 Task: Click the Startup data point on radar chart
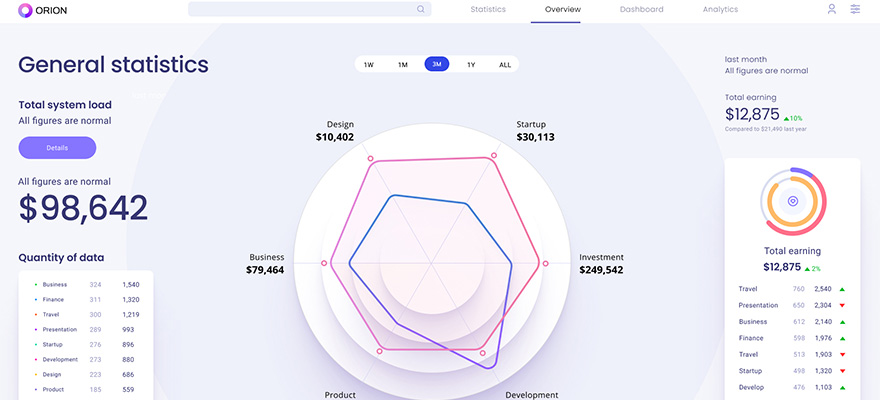point(493,156)
